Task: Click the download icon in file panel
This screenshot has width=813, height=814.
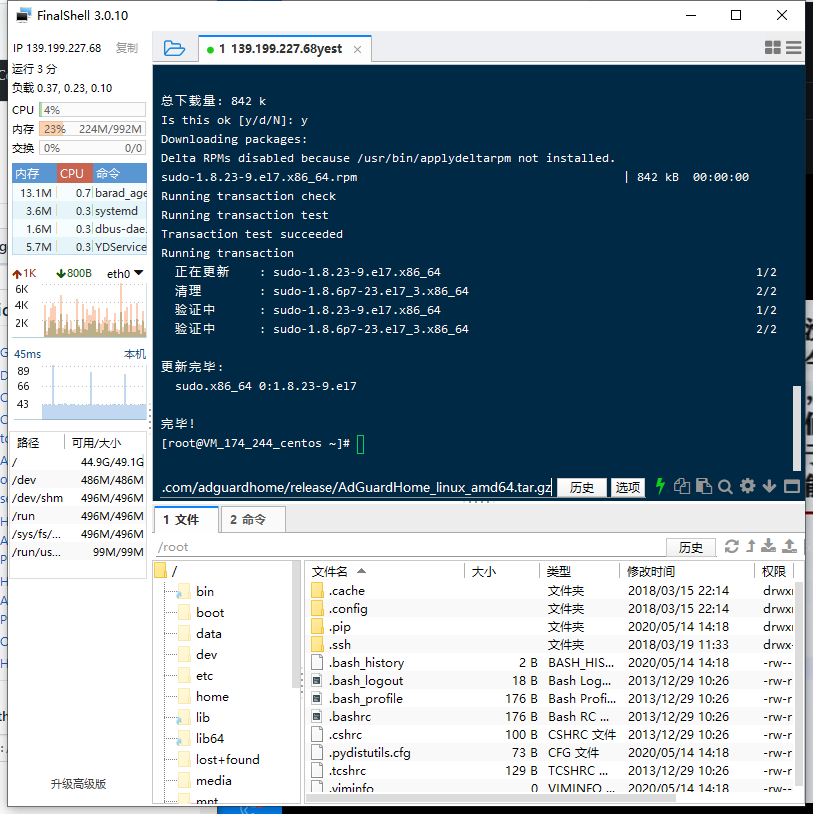Action: 768,546
